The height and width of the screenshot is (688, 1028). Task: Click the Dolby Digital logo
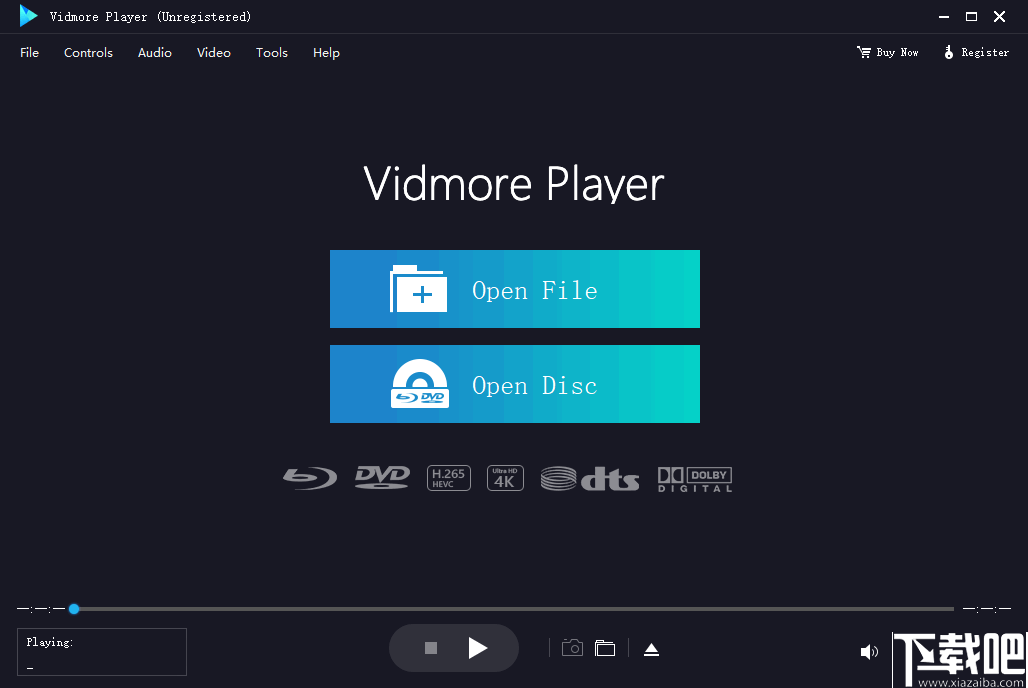[694, 479]
